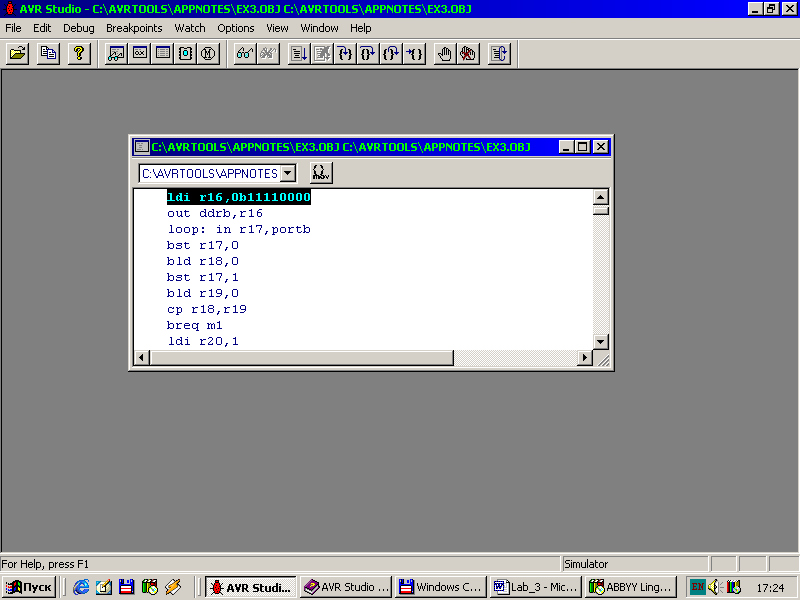Click the greyed Break execution icon
The image size is (800, 600).
pyautogui.click(x=322, y=54)
